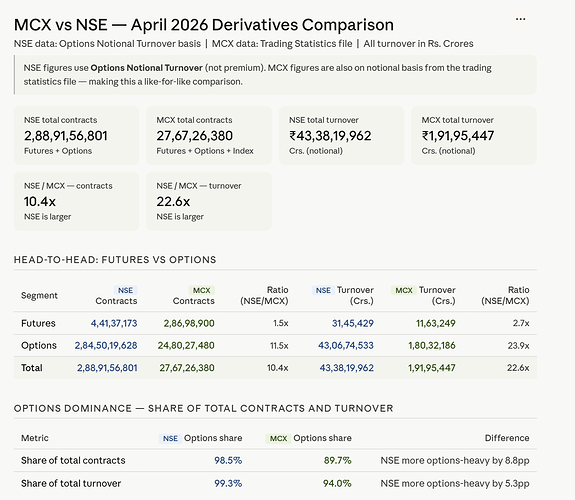The image size is (575, 500).
Task: Click the Difference column header
Action: click(x=507, y=438)
